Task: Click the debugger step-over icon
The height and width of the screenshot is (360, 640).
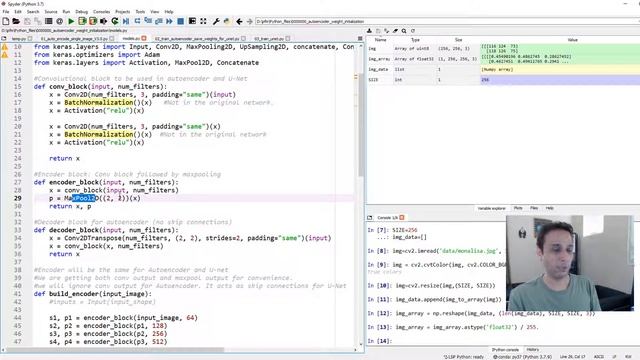Action: coord(137,21)
